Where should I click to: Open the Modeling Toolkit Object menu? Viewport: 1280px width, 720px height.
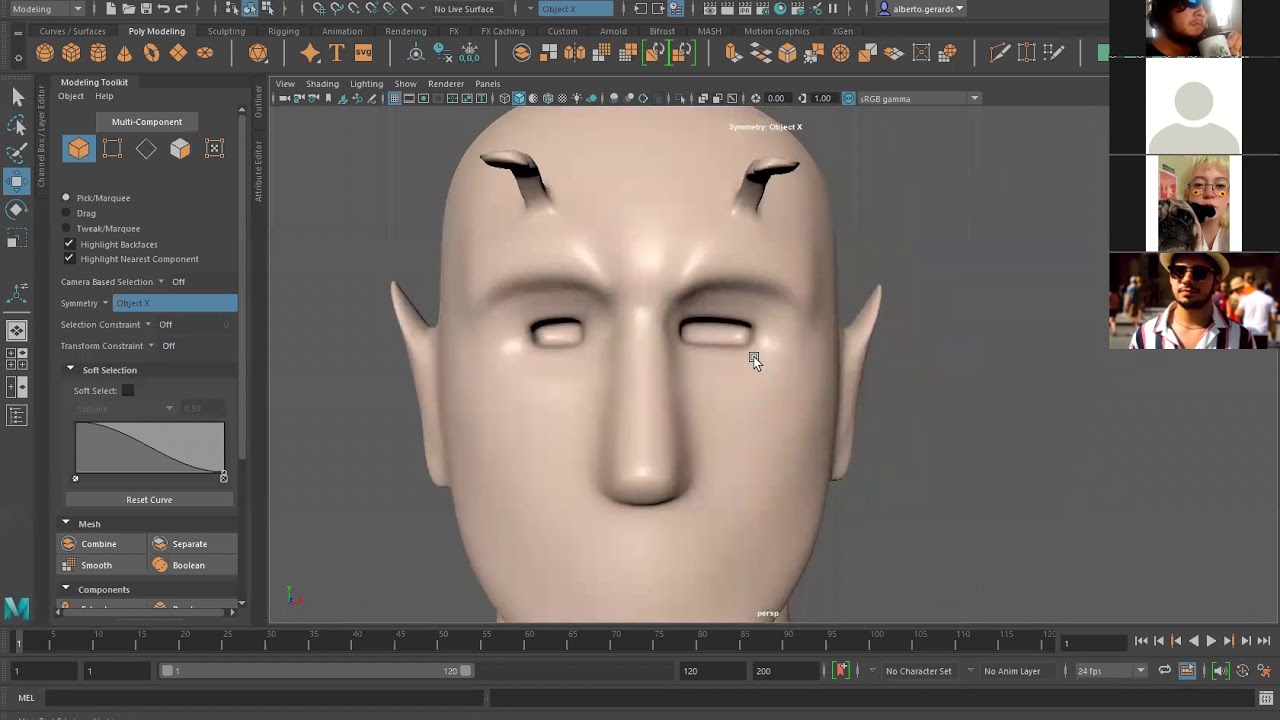(x=71, y=96)
